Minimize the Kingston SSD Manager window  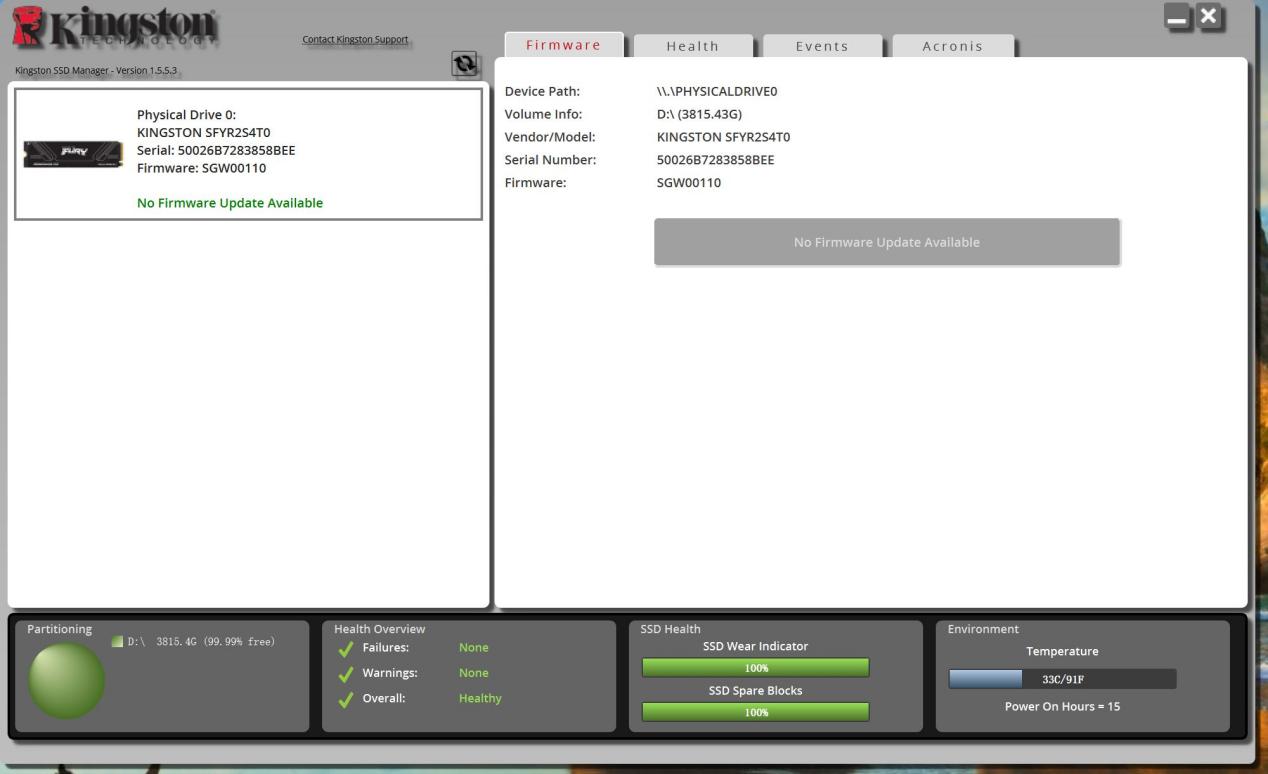click(1178, 17)
